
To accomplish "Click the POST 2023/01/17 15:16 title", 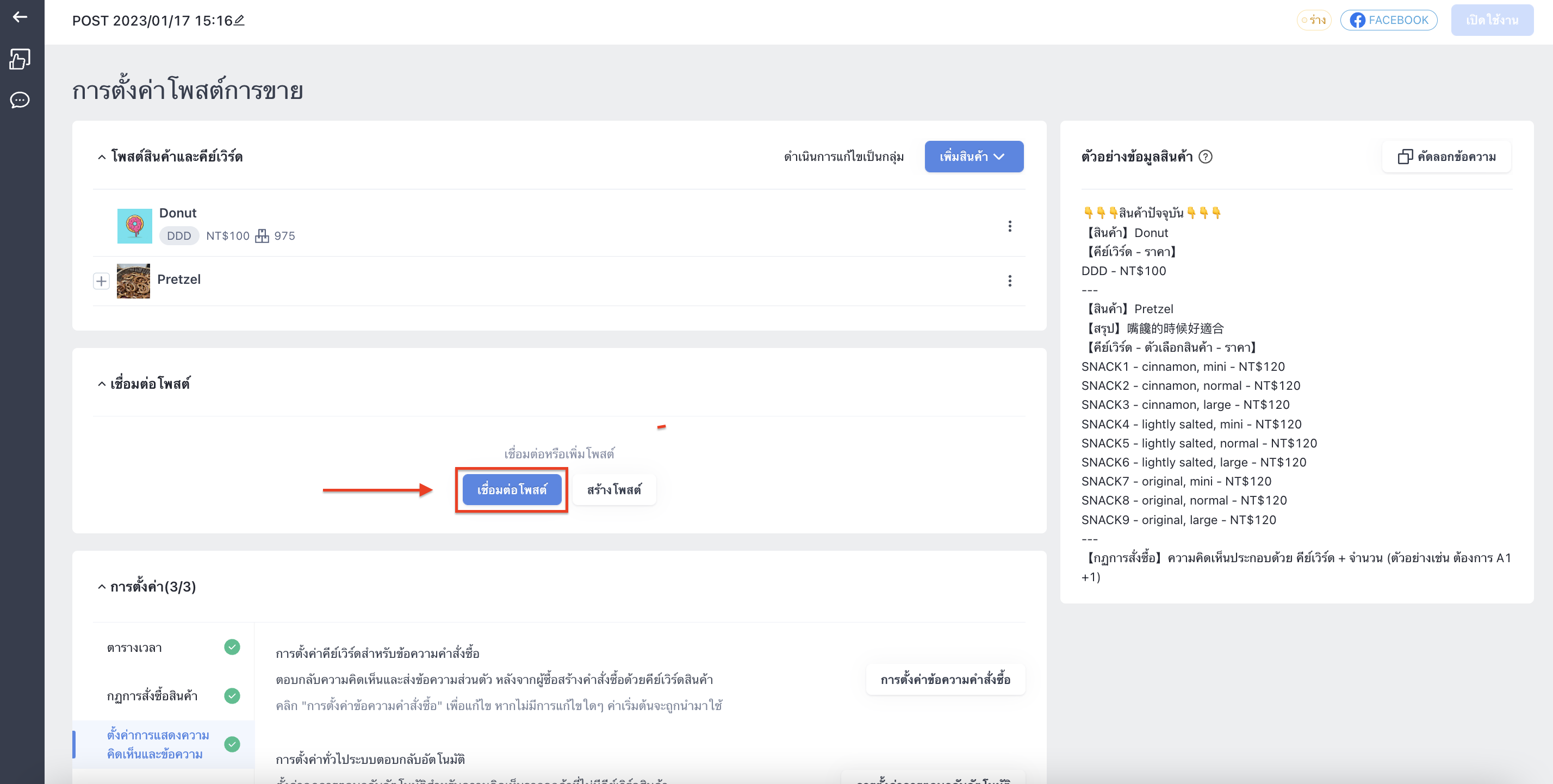I will pos(152,21).
